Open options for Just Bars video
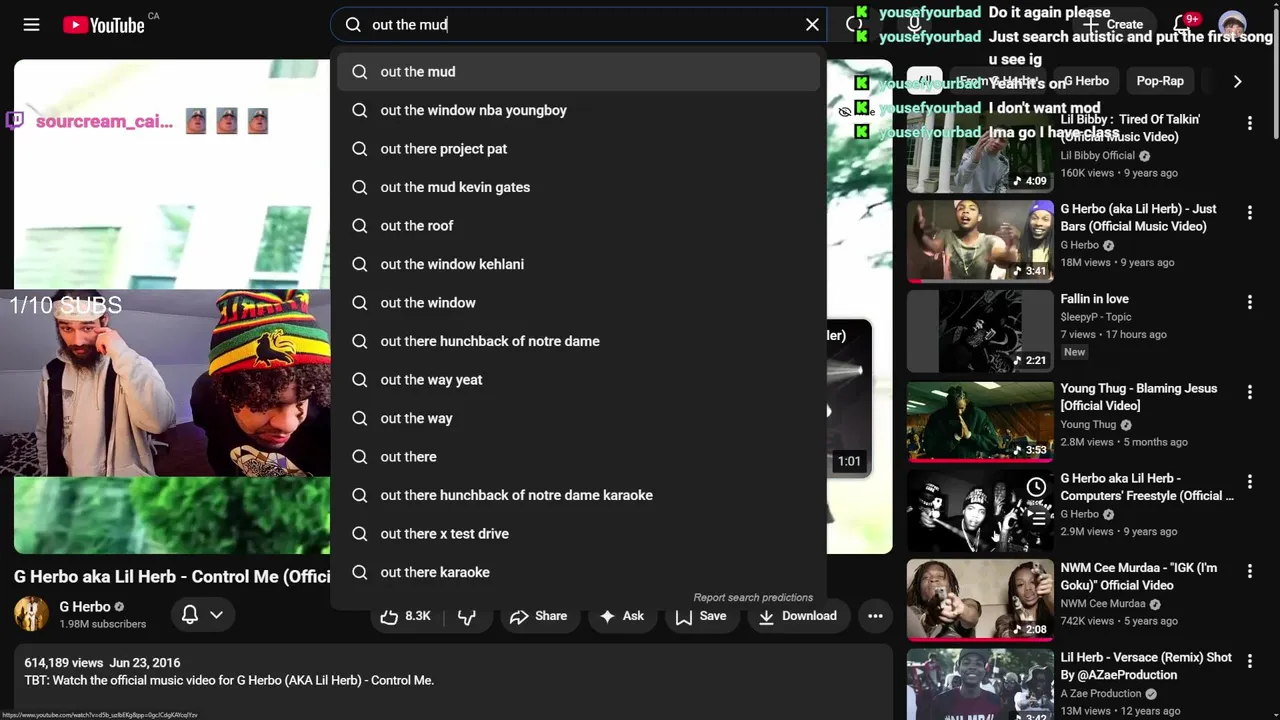This screenshot has width=1280, height=720. click(1249, 213)
